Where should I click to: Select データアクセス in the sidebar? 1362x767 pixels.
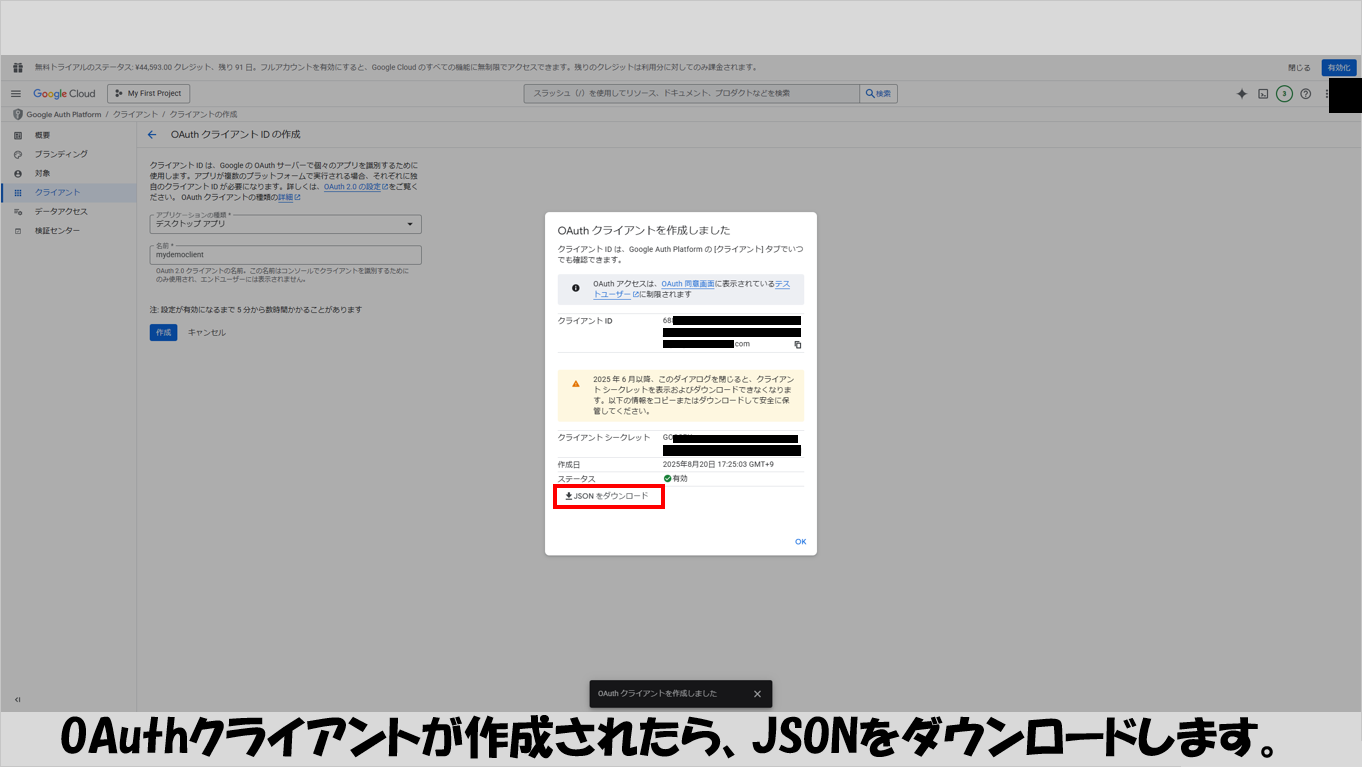61,212
